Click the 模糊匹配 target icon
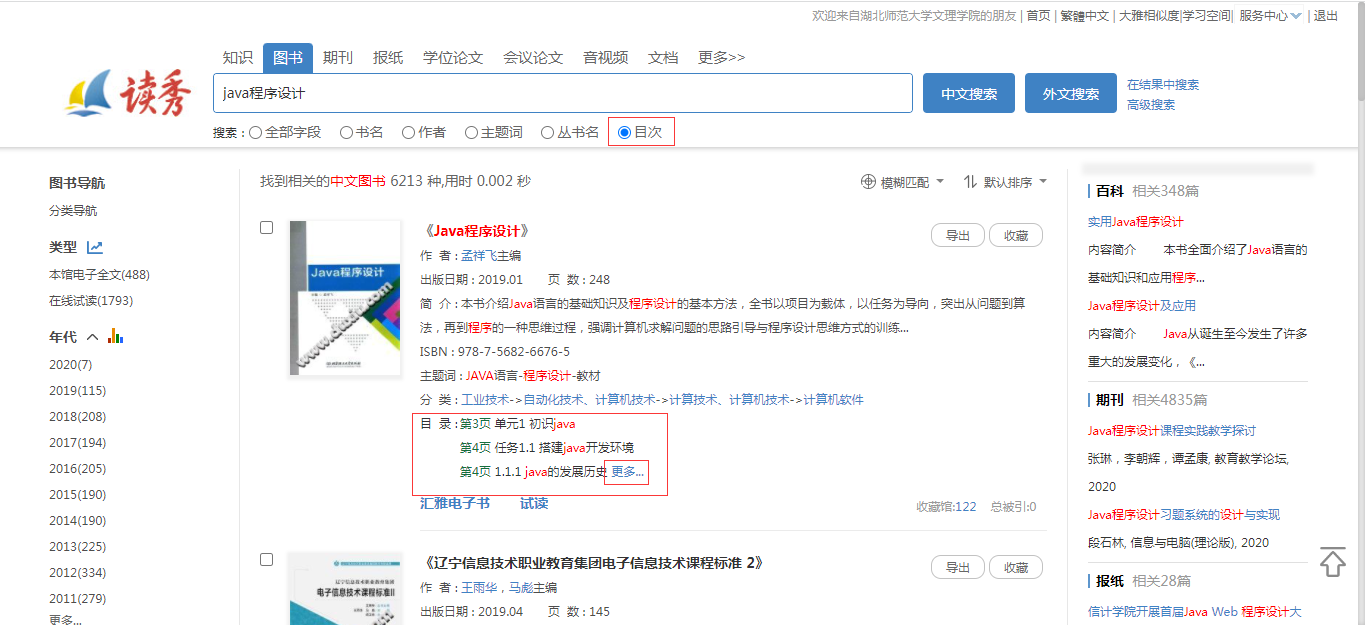The image size is (1365, 625). [x=868, y=182]
